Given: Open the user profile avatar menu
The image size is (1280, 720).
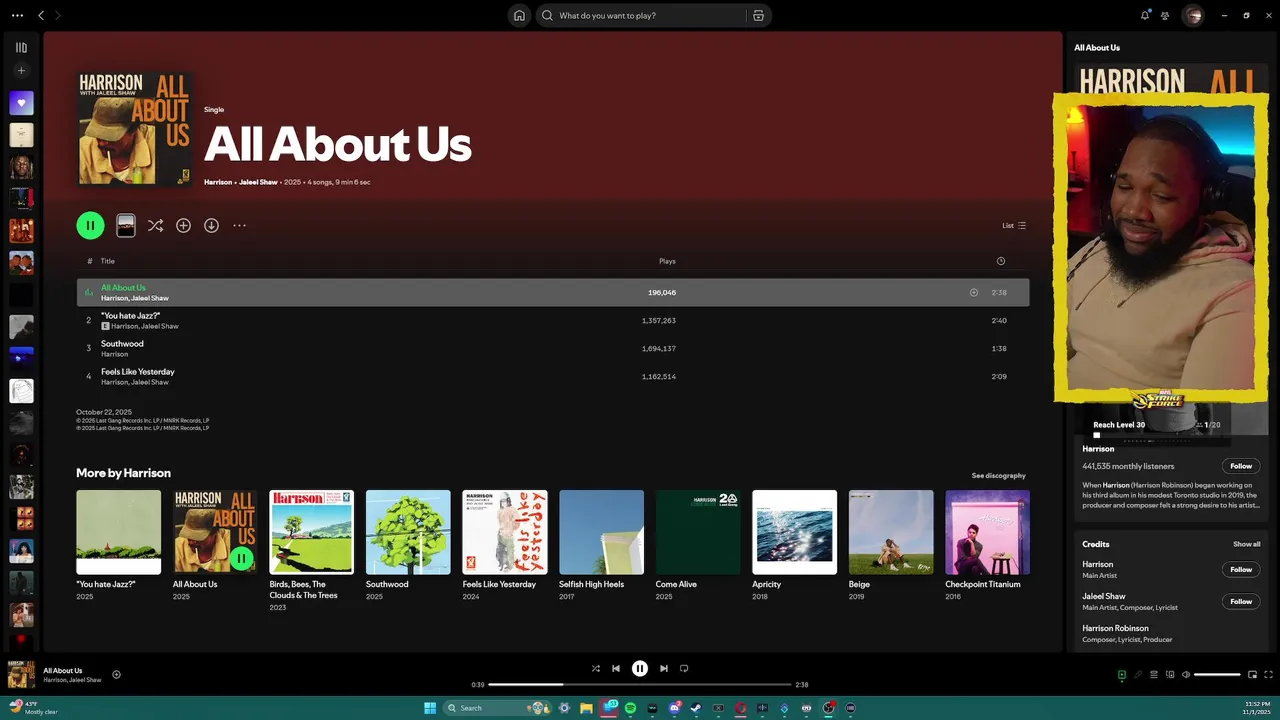Looking at the screenshot, I should tap(1193, 15).
